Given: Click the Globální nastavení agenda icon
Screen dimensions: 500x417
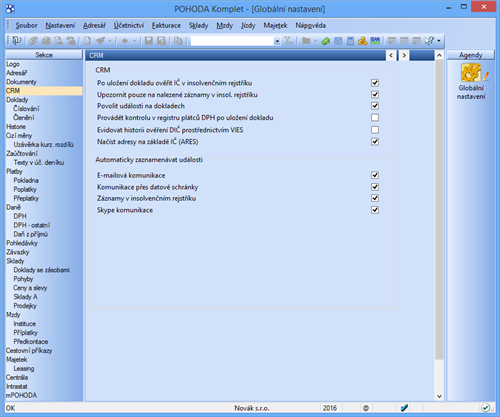Looking at the screenshot, I should click(x=471, y=73).
